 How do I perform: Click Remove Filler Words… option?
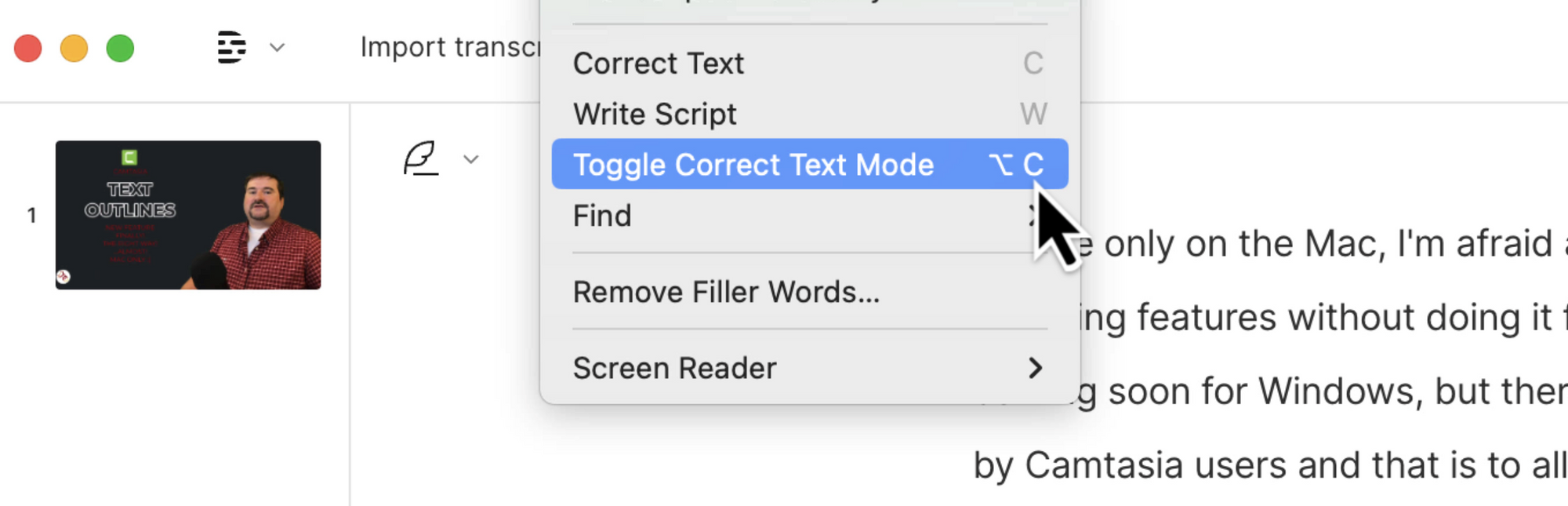(726, 292)
